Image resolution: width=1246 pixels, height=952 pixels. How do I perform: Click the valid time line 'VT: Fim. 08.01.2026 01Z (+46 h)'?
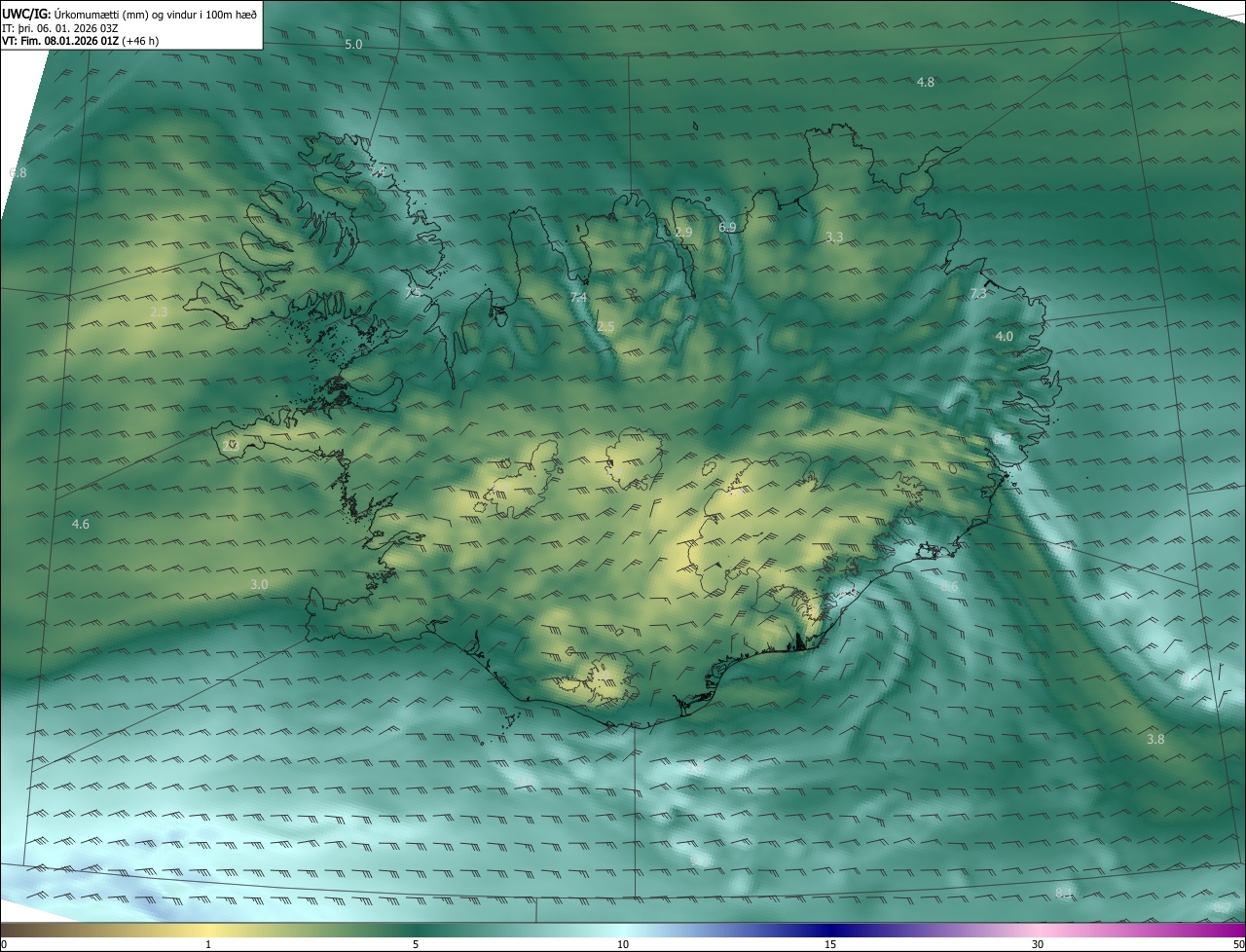tap(80, 41)
